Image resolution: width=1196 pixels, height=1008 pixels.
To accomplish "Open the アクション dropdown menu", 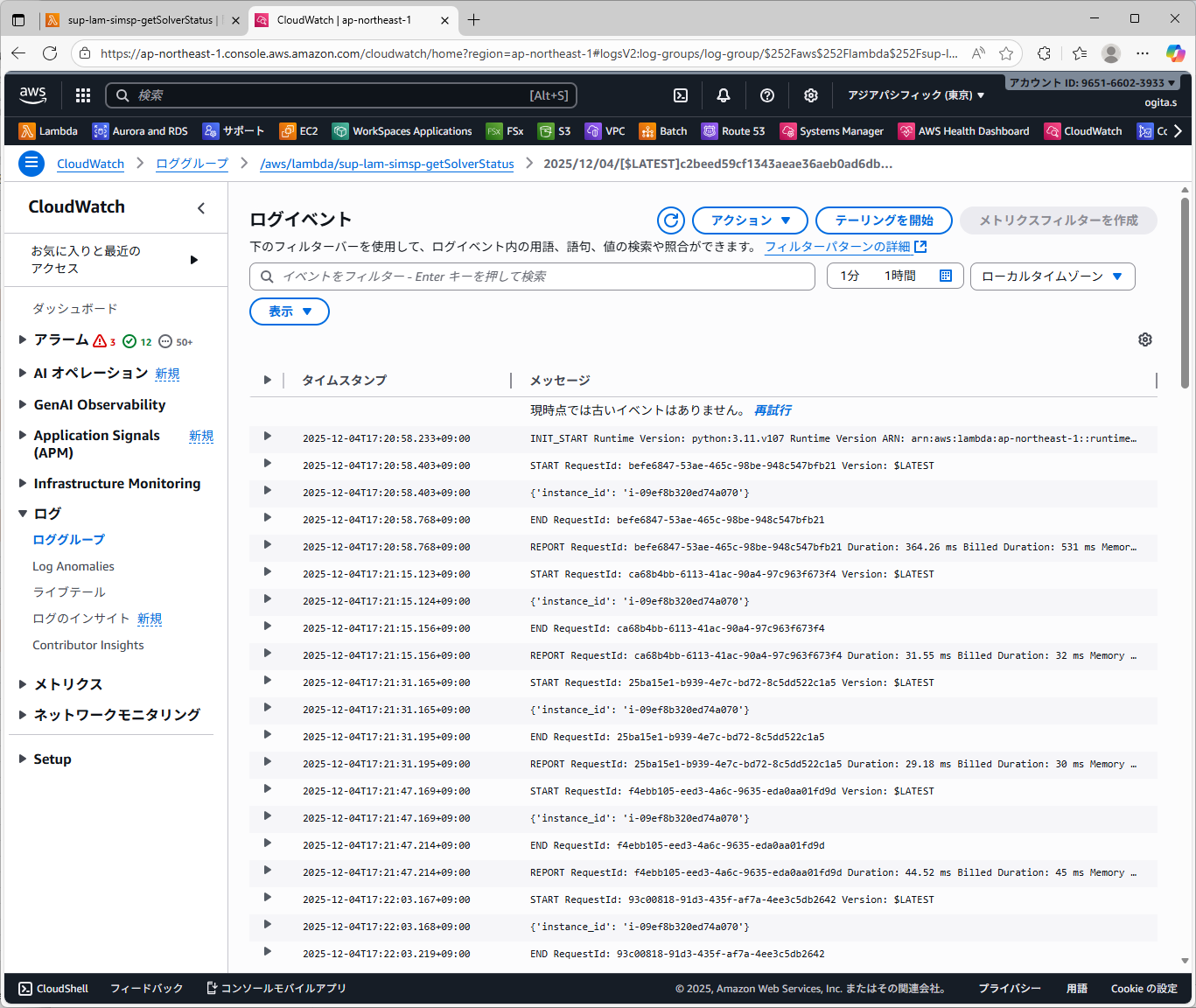I will [750, 220].
